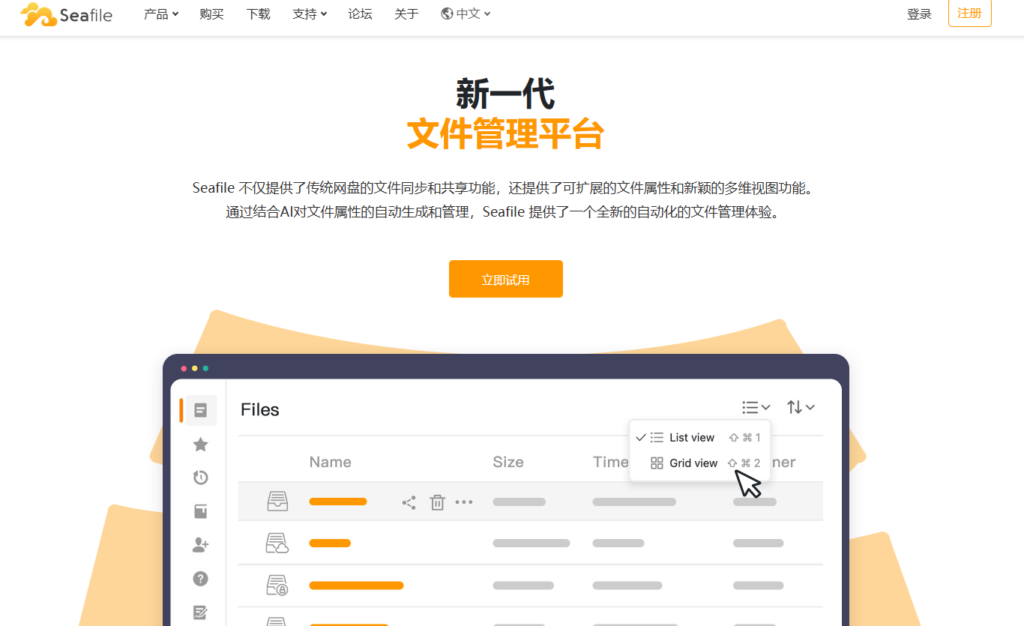Click the Name column header

point(330,462)
